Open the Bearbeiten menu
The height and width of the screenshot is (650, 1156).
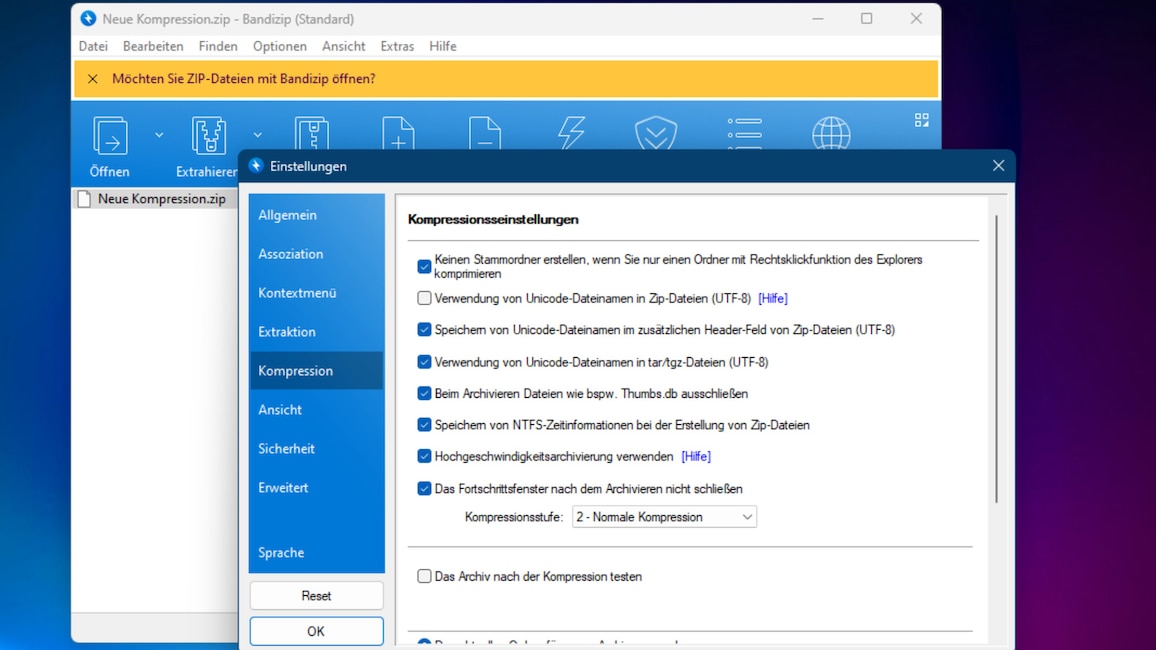pos(153,46)
